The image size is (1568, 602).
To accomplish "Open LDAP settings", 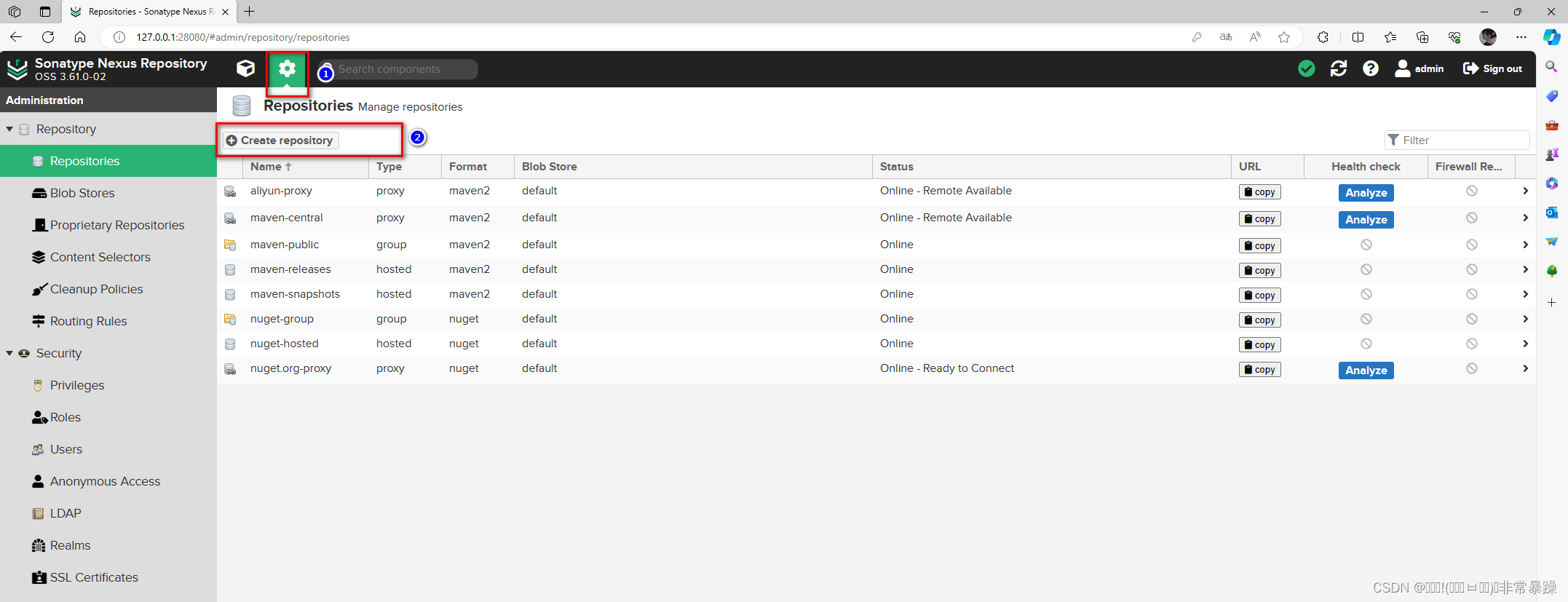I will (x=108, y=513).
